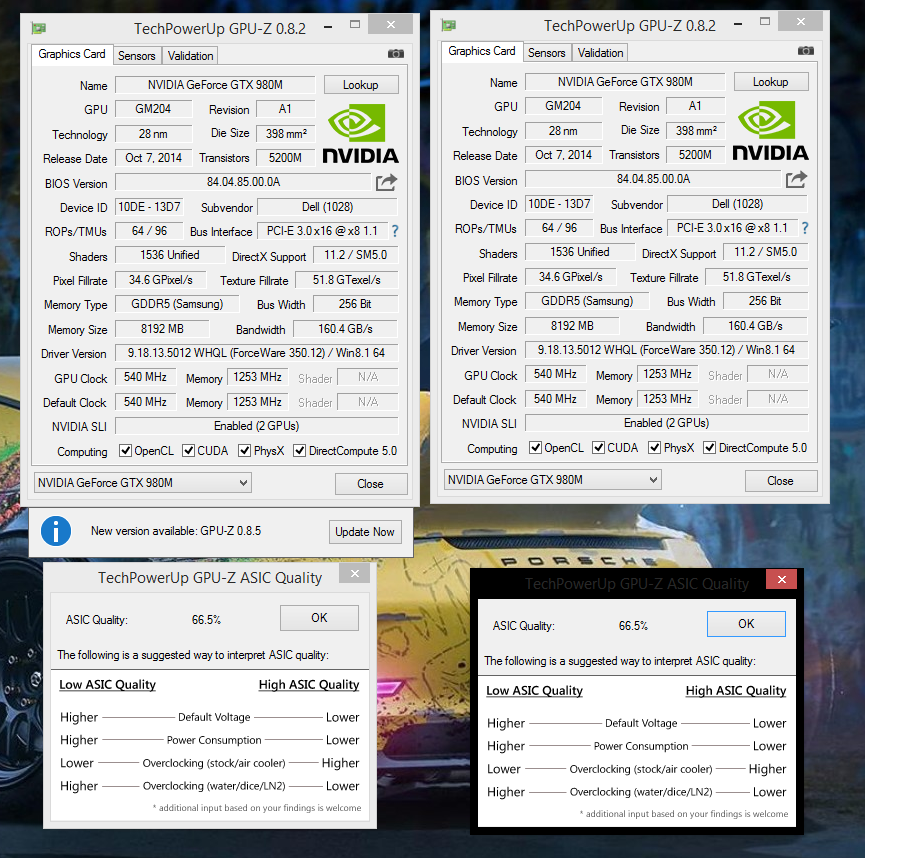Click Close button in right GPU-Z window

tap(781, 481)
